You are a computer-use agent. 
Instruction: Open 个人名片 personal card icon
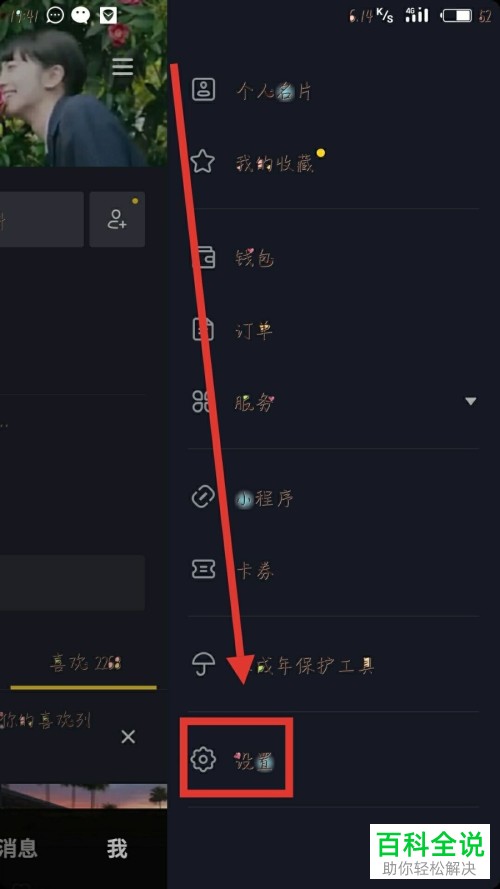tap(203, 90)
